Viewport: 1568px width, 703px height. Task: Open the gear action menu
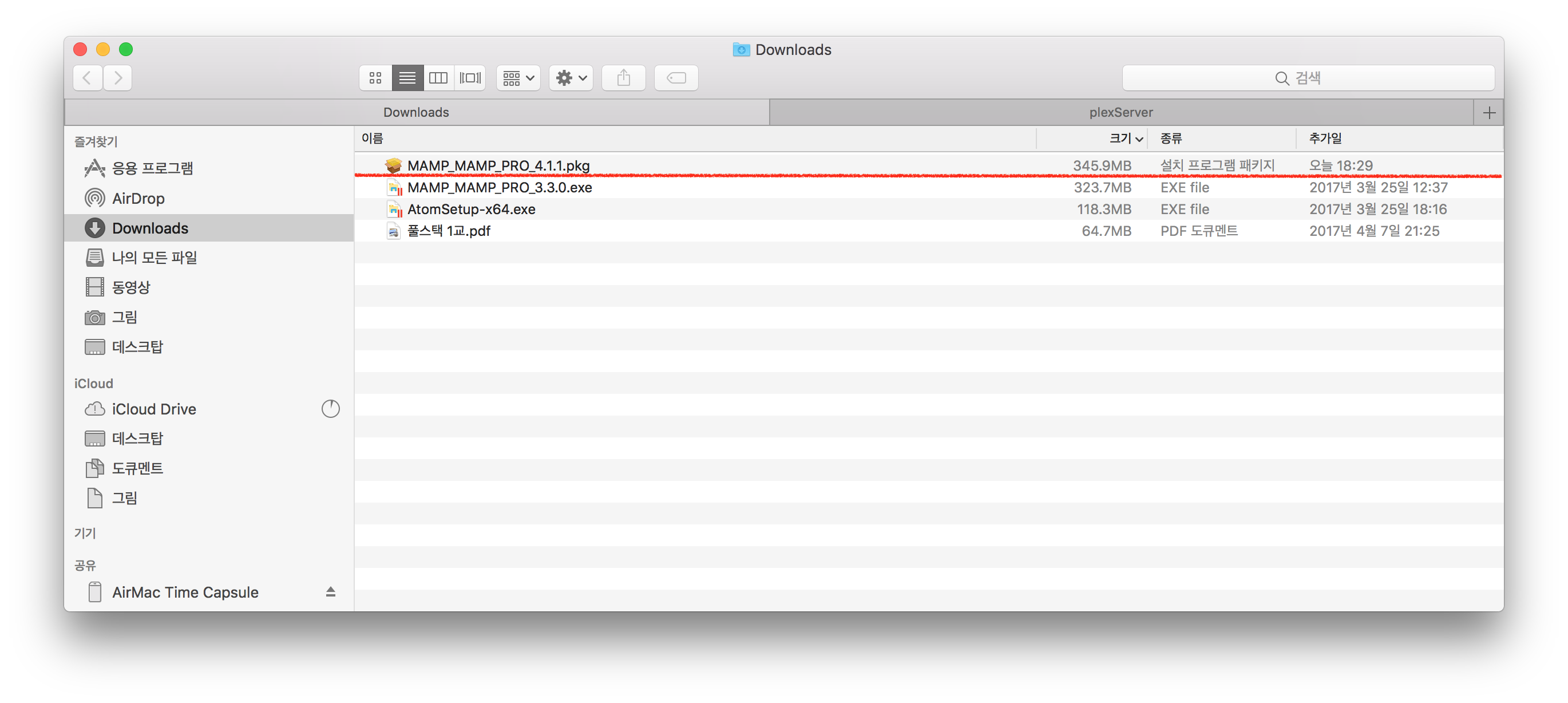click(x=571, y=78)
